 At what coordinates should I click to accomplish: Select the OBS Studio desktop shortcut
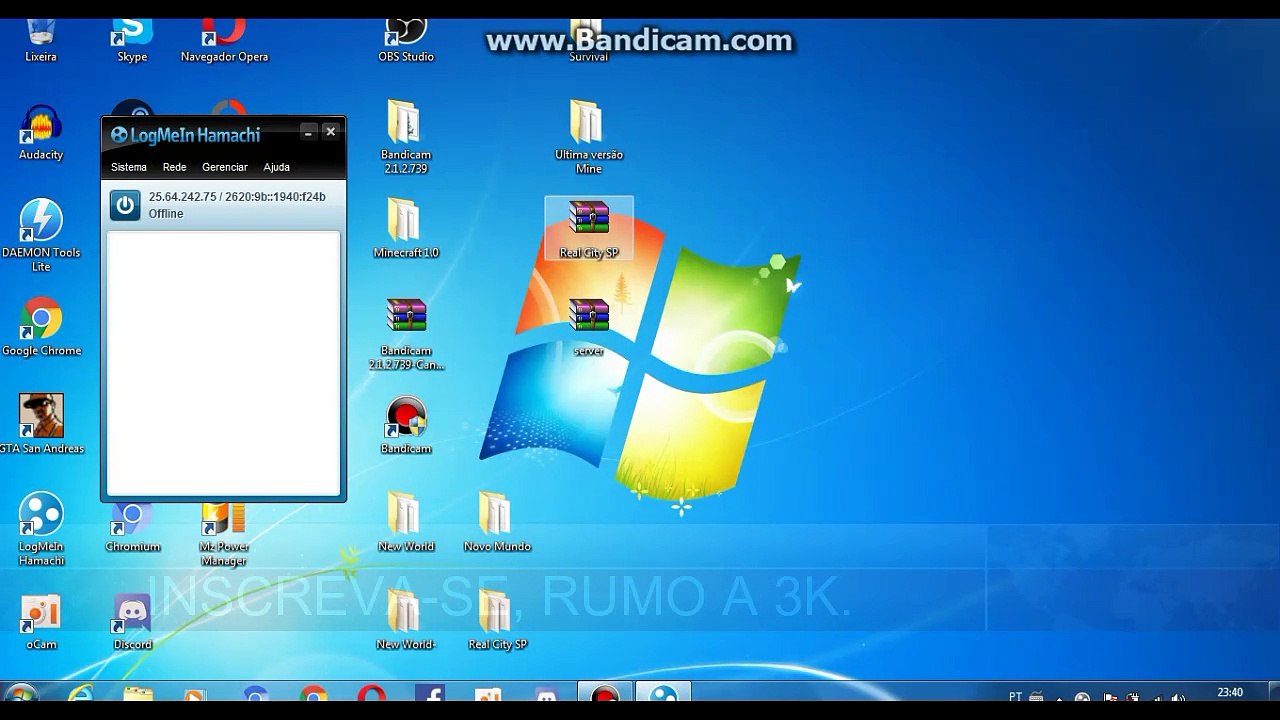pyautogui.click(x=406, y=40)
